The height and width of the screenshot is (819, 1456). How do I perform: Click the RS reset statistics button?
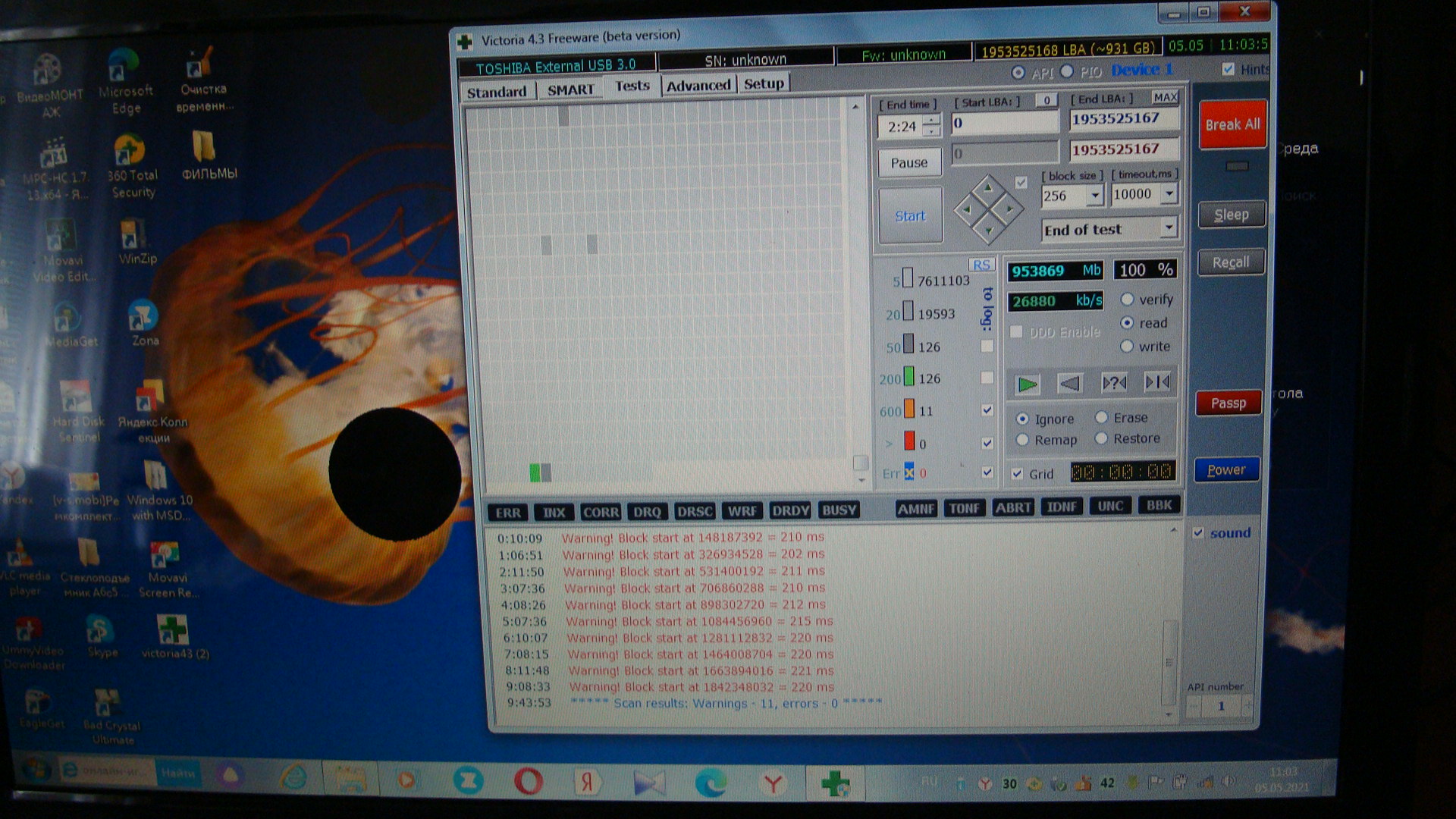981,265
